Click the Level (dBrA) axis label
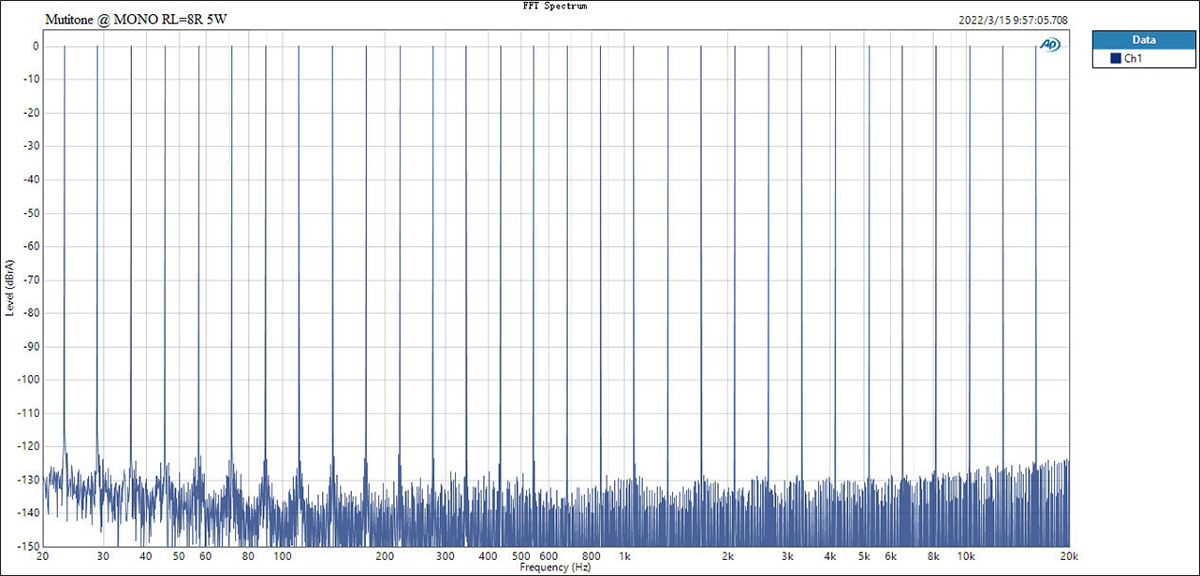Image resolution: width=1200 pixels, height=576 pixels. coord(9,287)
